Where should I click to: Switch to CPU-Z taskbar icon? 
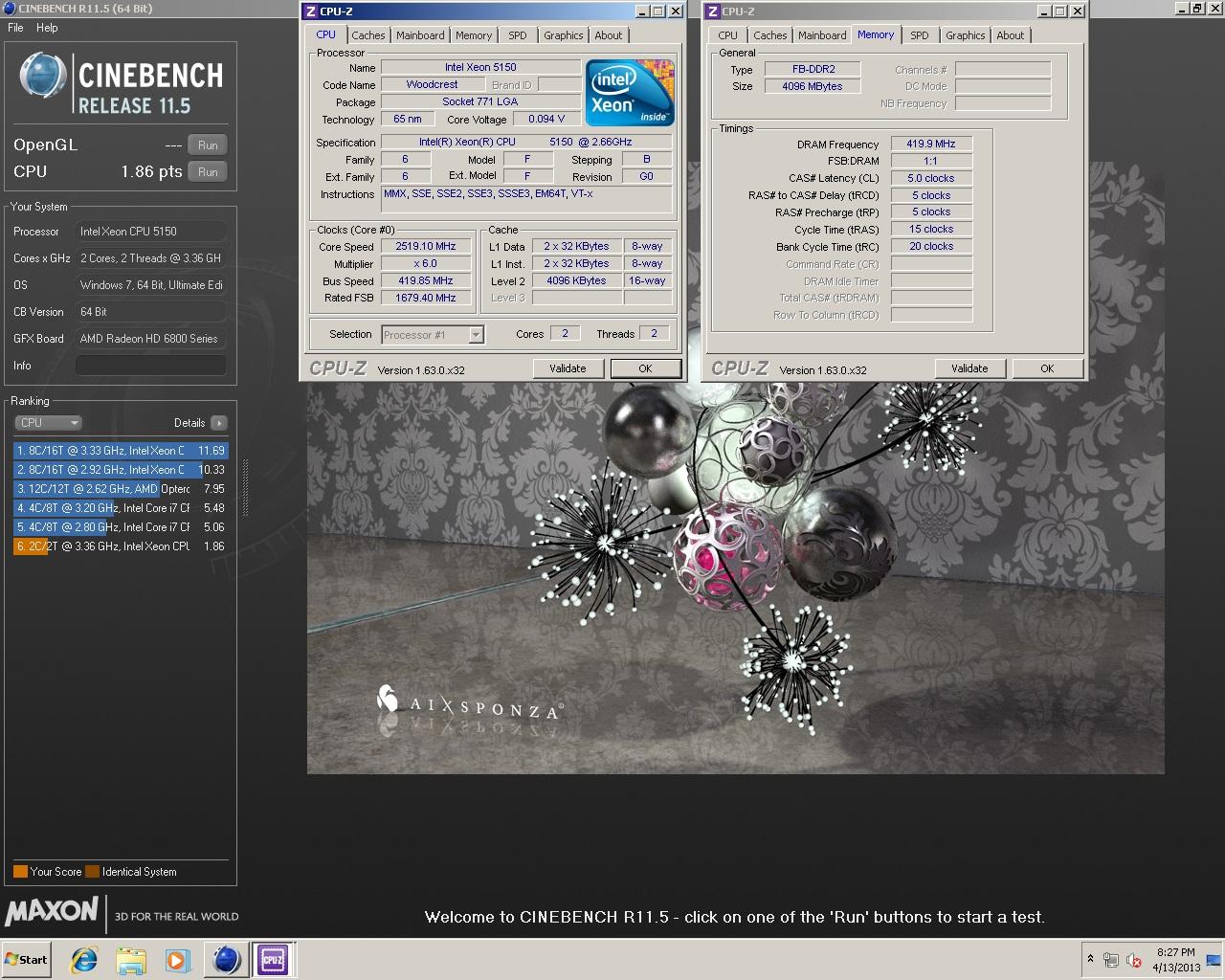tap(273, 960)
